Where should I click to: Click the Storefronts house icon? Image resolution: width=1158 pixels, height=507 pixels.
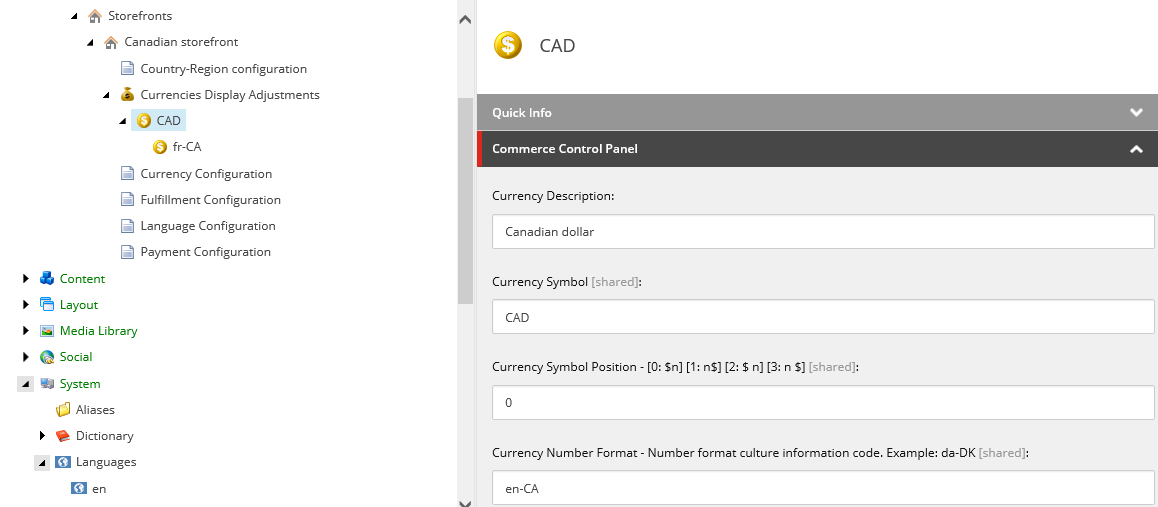(x=95, y=16)
